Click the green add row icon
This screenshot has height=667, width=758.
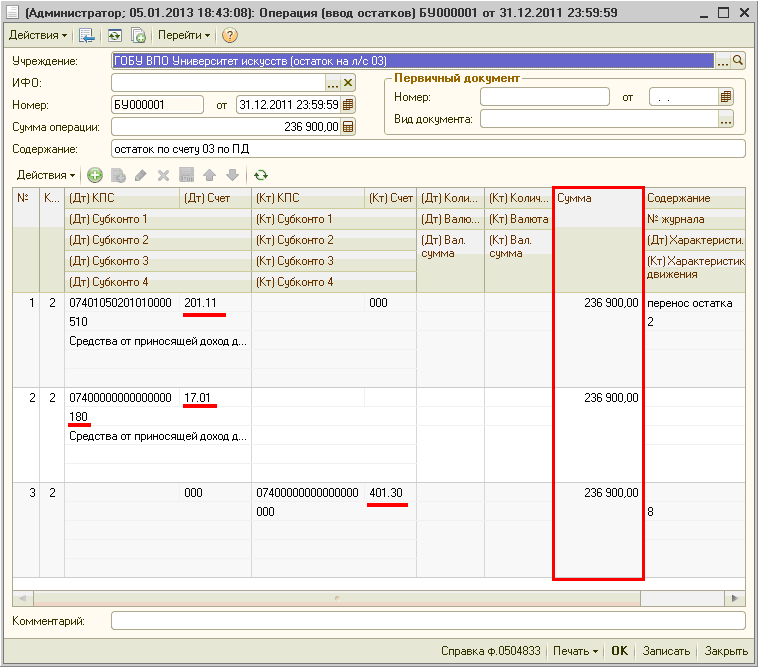pyautogui.click(x=95, y=175)
